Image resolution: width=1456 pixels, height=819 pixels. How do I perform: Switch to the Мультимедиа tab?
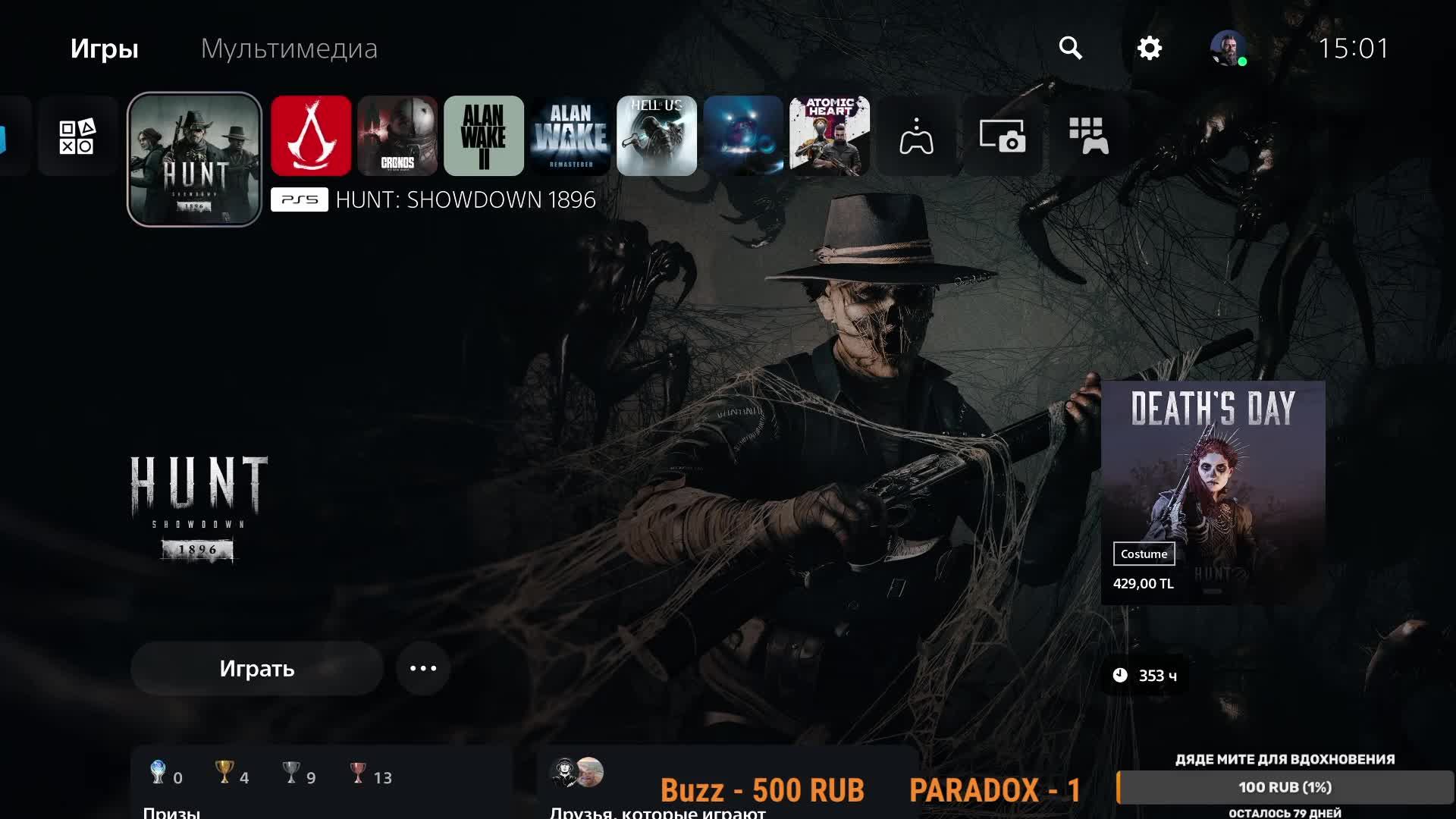click(289, 49)
